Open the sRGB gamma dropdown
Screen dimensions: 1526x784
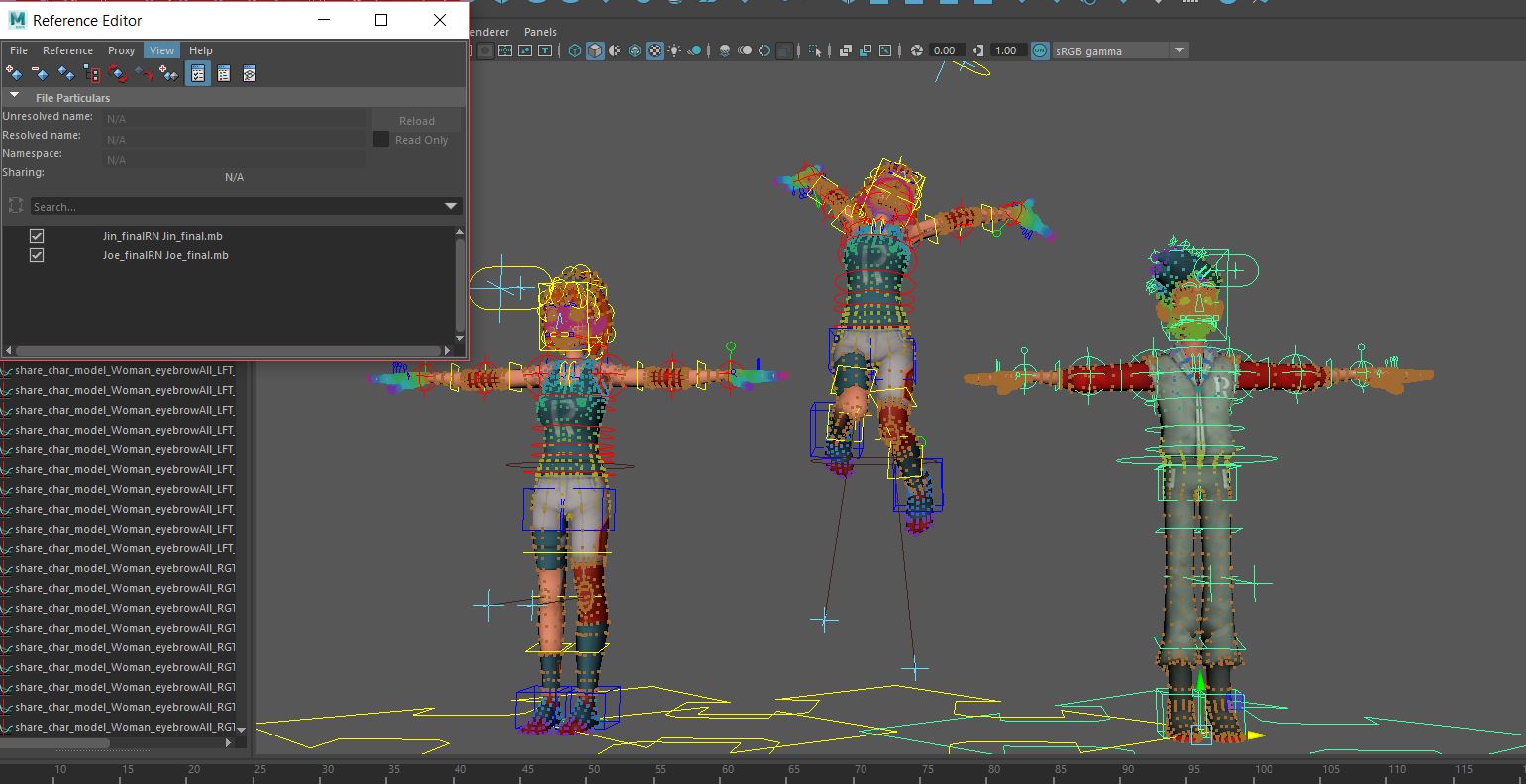click(1179, 50)
